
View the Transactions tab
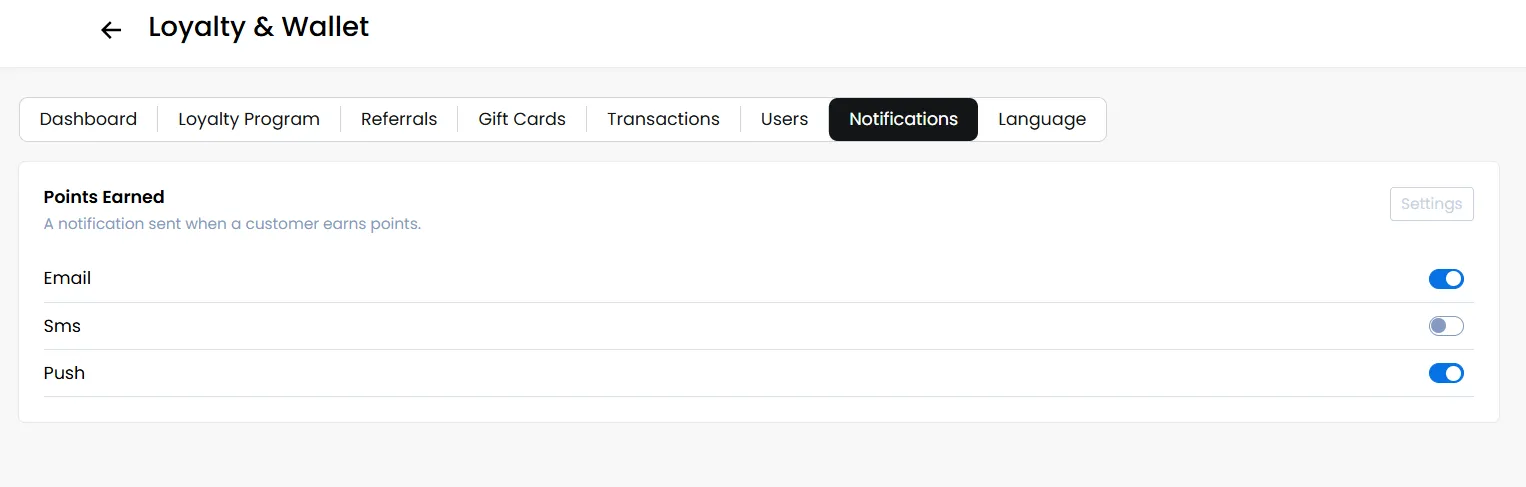pos(663,119)
